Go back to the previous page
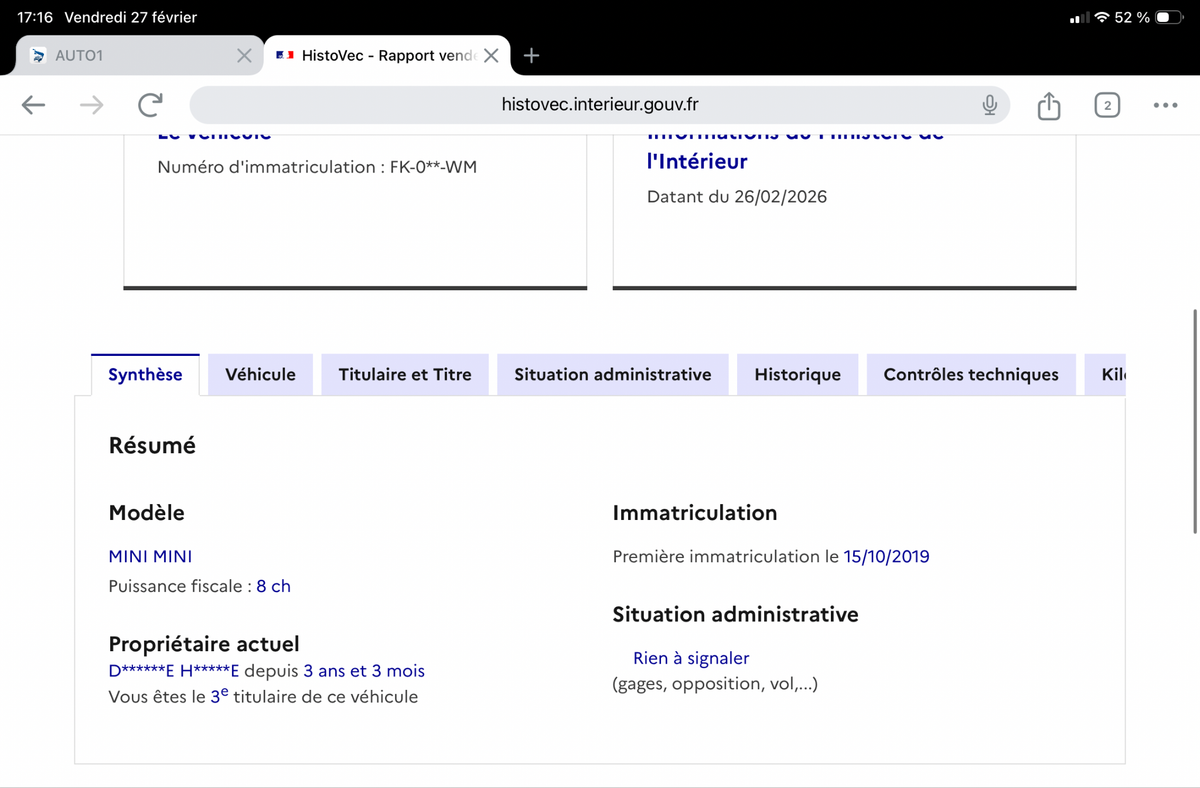Viewport: 1200px width, 788px height. (x=33, y=105)
